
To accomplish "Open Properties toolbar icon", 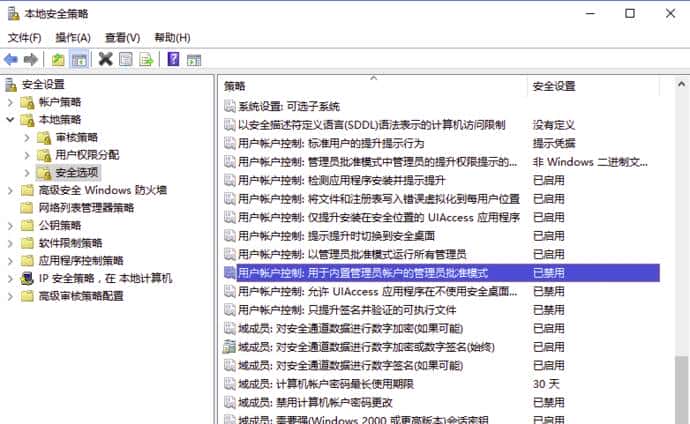I will (x=126, y=59).
